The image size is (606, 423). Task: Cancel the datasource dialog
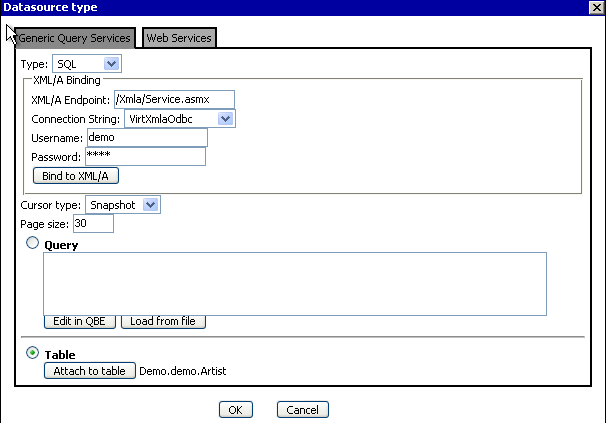(x=302, y=409)
